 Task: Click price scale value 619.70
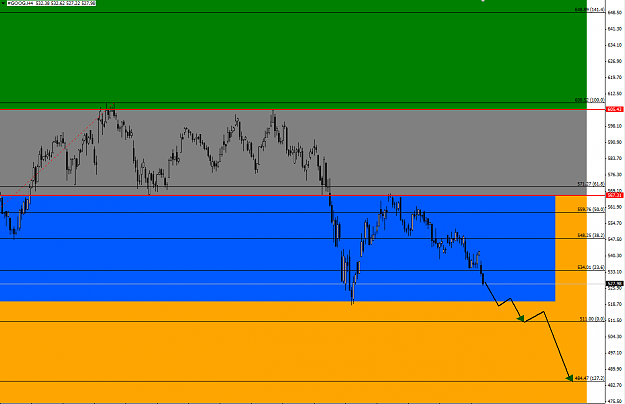tap(614, 77)
